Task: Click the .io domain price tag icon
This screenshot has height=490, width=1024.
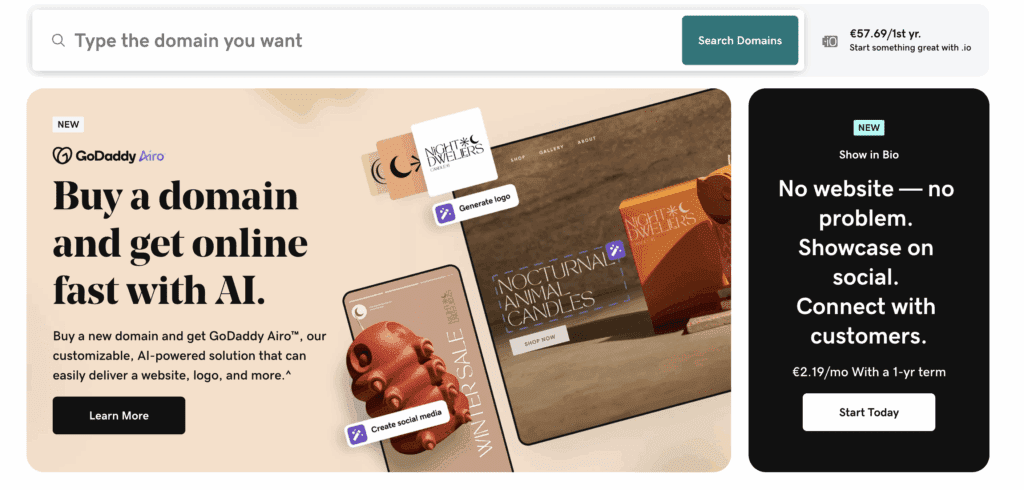Action: [x=829, y=41]
